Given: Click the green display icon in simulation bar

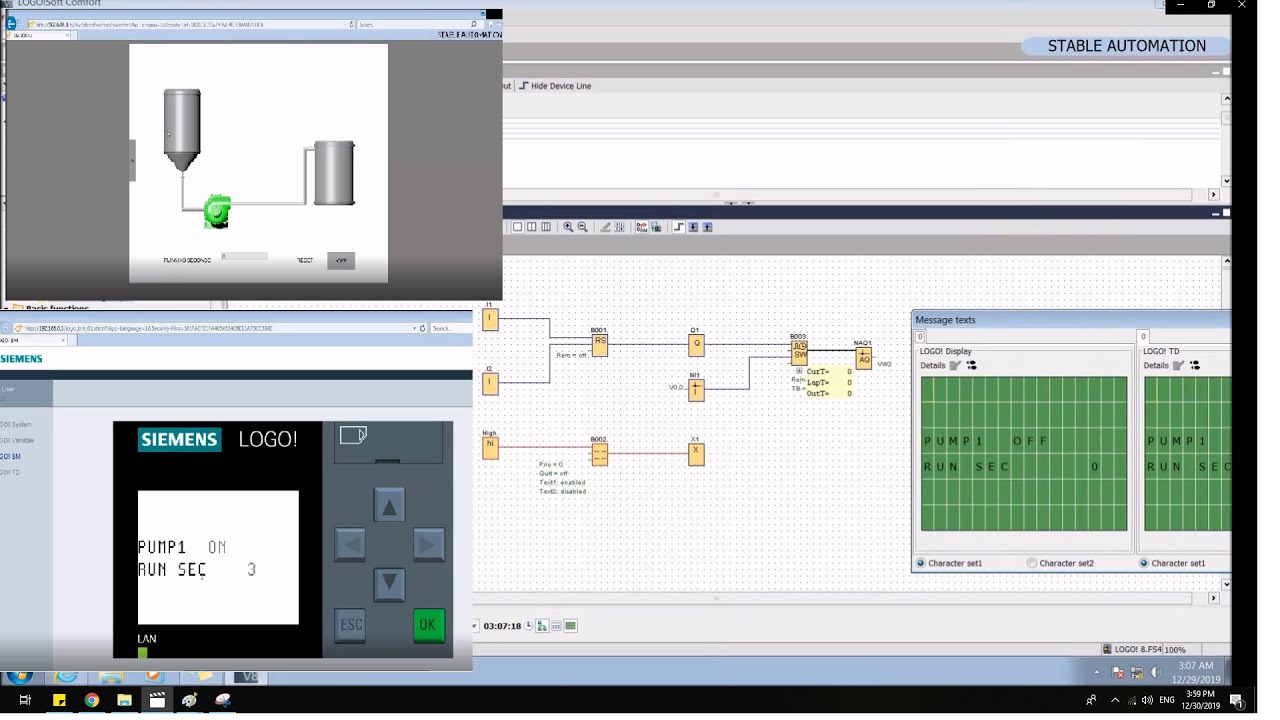Looking at the screenshot, I should 570,626.
